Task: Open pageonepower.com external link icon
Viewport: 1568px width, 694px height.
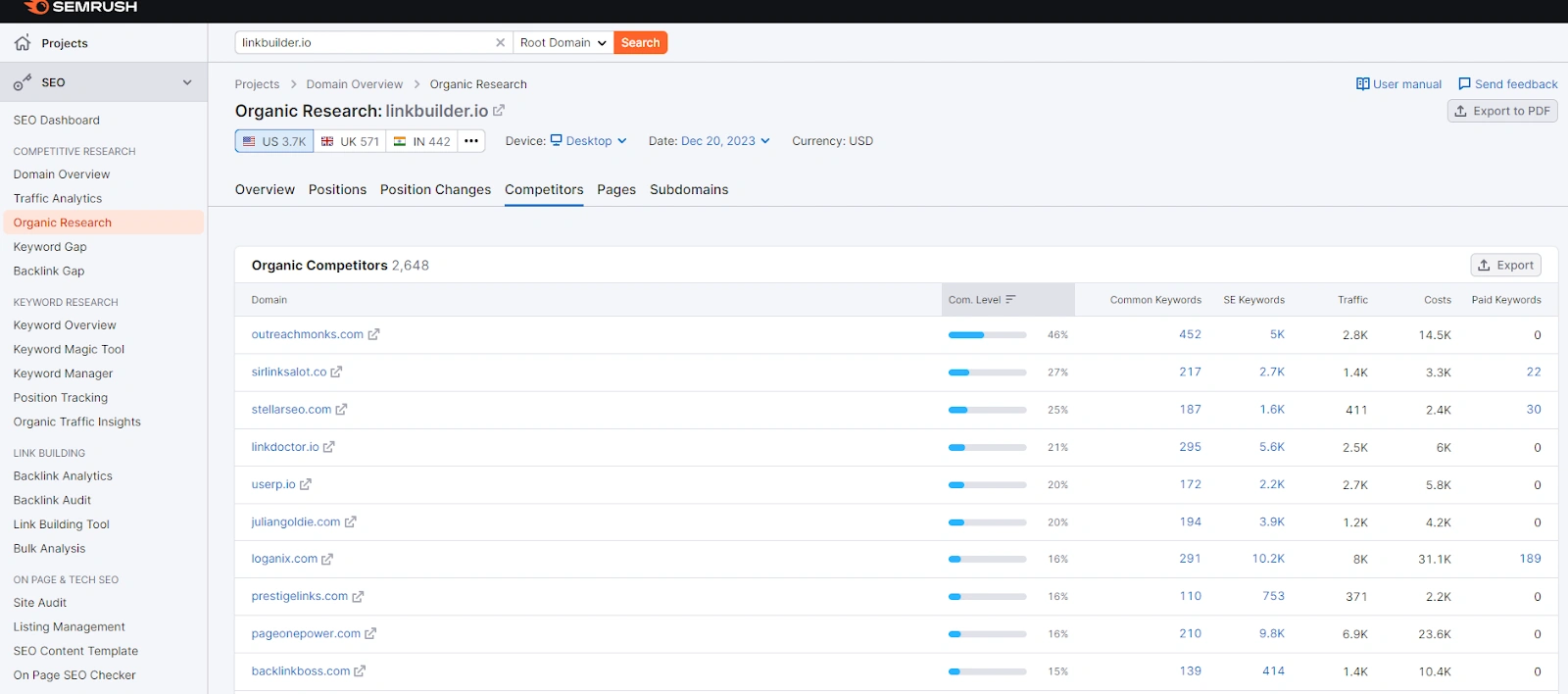Action: pos(370,634)
